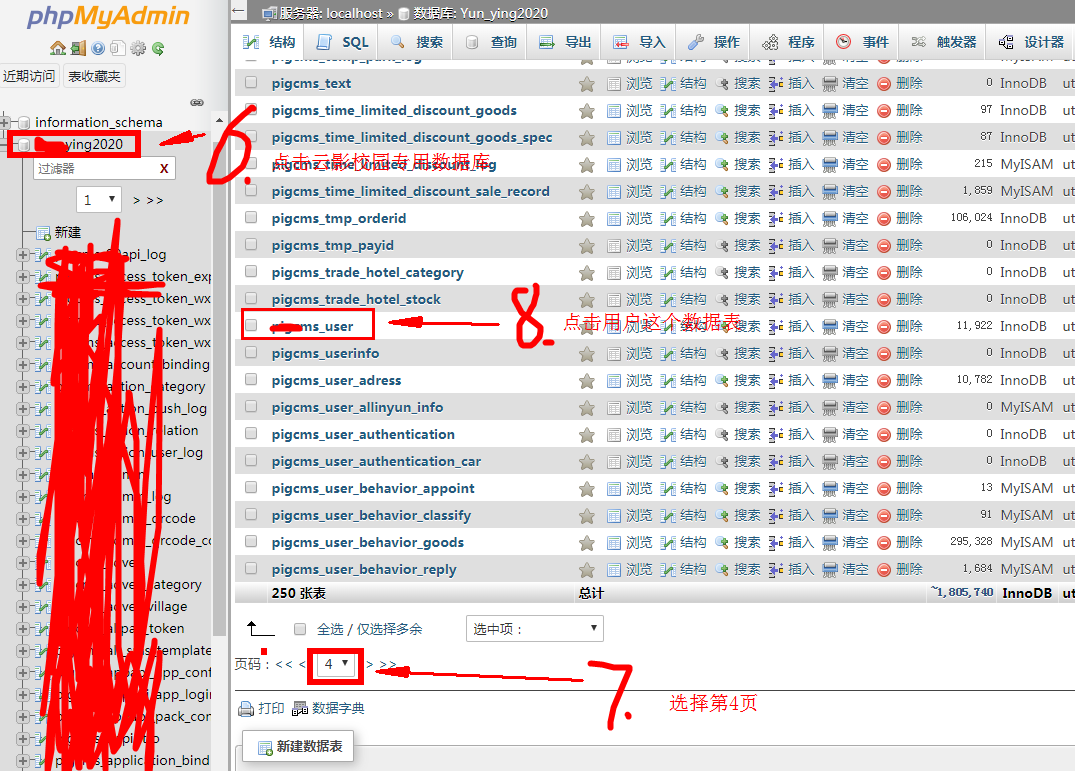Switch to the 结构 tab
Viewport: 1075px width, 771px height.
coord(269,42)
